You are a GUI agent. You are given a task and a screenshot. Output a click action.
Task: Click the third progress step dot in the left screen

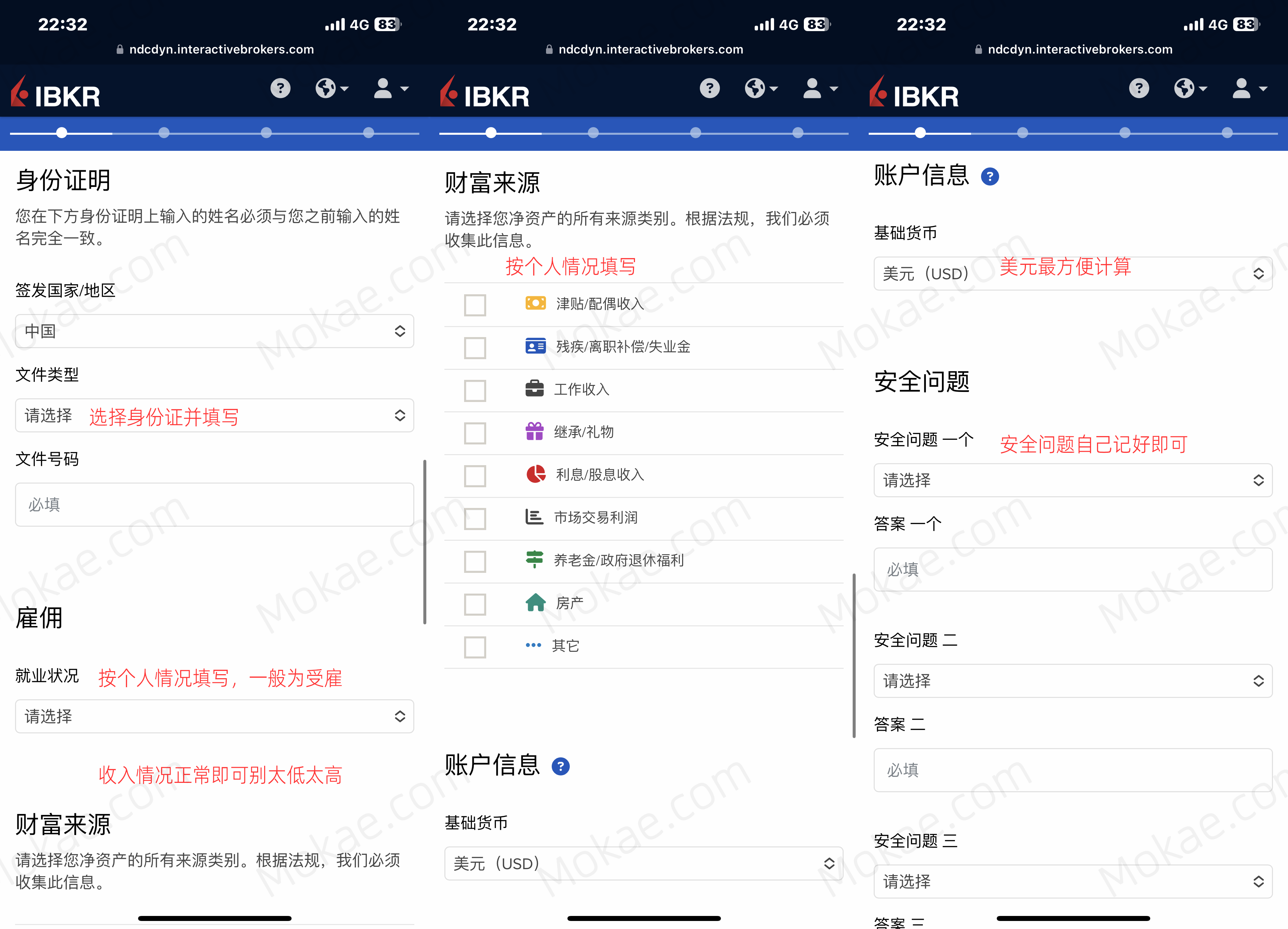click(266, 133)
